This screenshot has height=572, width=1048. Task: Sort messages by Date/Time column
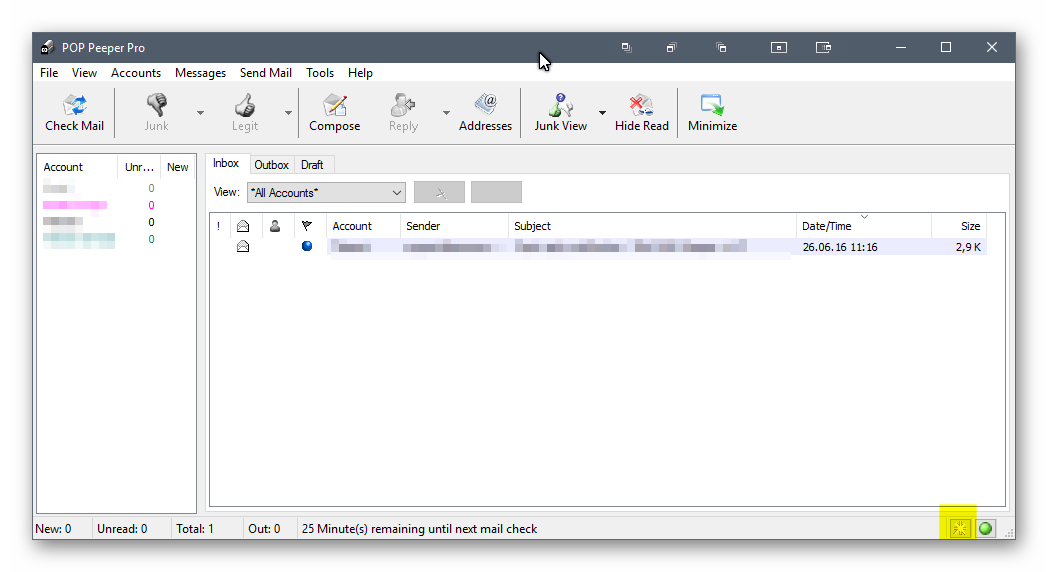864,226
